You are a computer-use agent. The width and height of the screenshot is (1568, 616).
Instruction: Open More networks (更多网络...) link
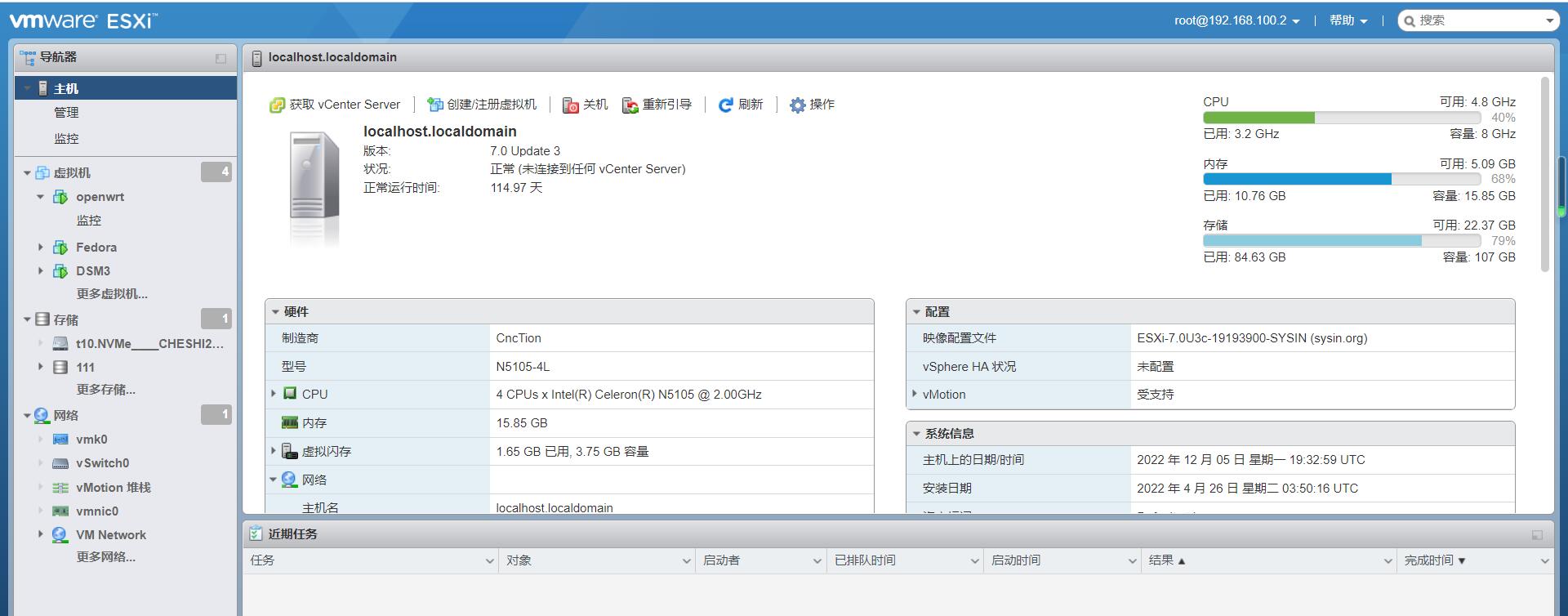(106, 557)
